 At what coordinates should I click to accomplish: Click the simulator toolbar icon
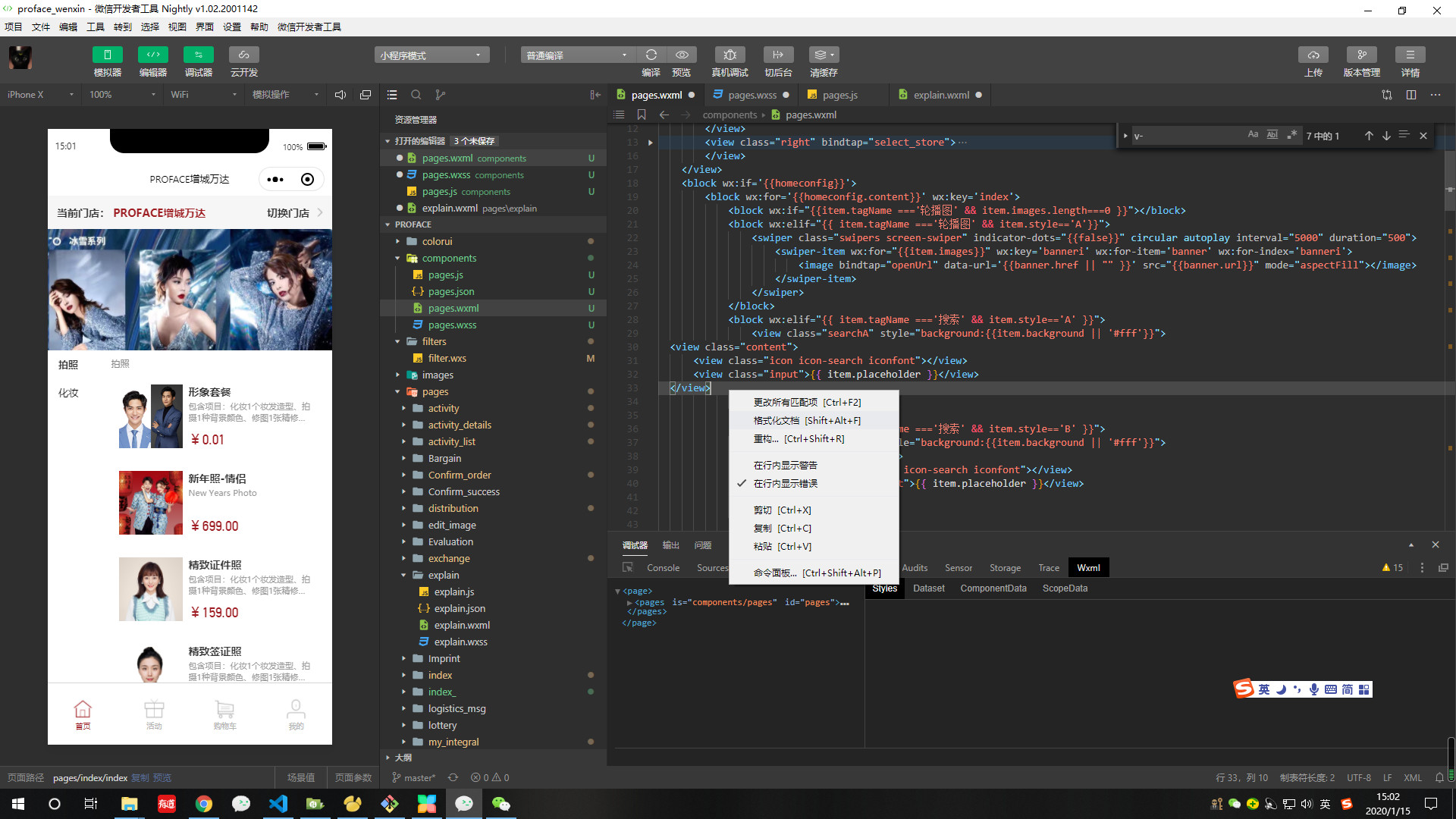coord(107,55)
